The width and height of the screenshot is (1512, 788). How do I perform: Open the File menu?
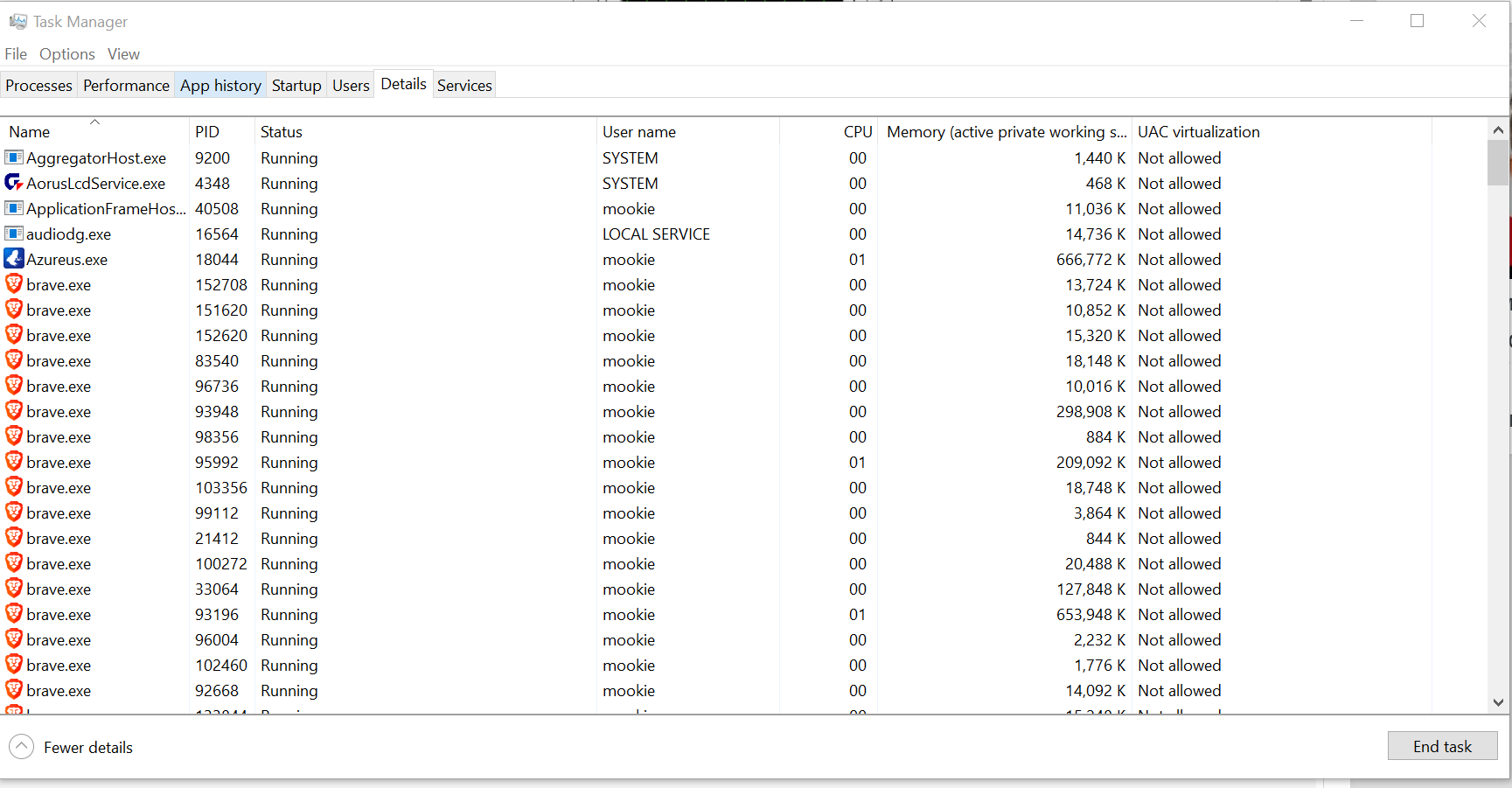click(16, 54)
